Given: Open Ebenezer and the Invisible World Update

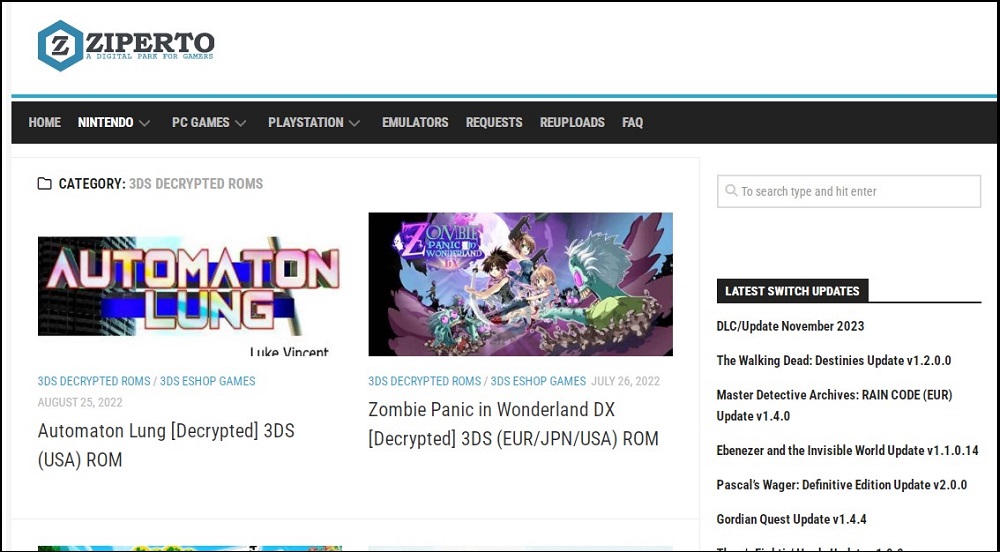Looking at the screenshot, I should [847, 451].
